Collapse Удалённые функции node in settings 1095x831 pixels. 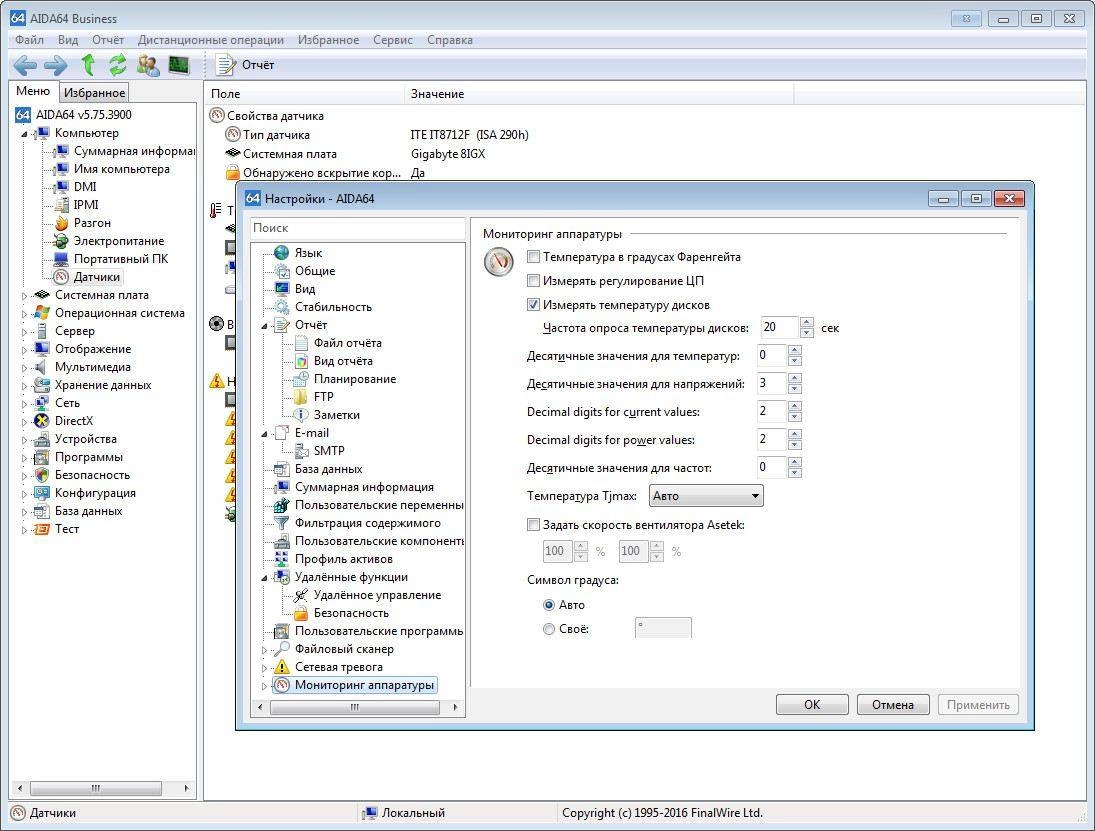click(x=265, y=578)
